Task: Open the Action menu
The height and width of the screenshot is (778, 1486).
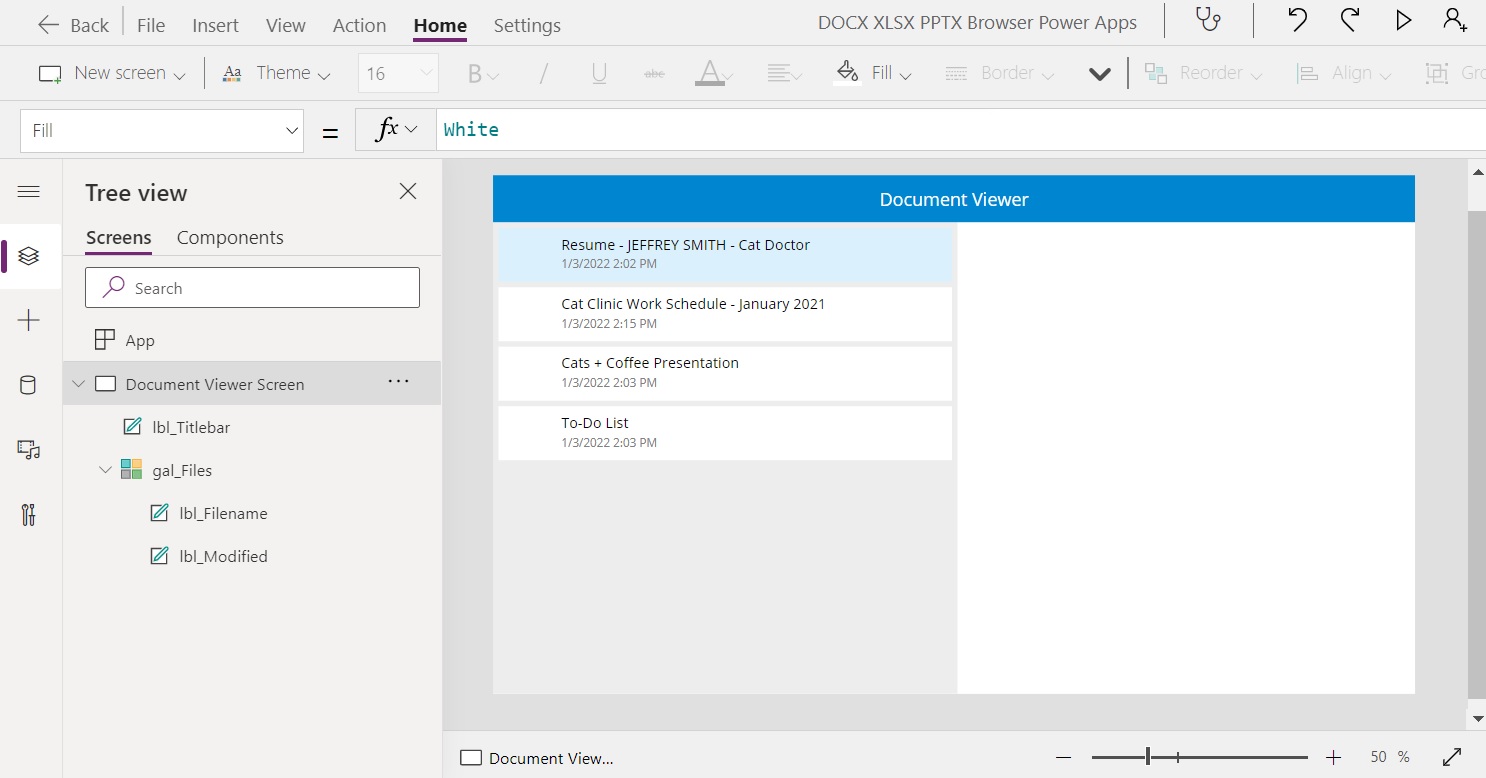Action: point(359,25)
